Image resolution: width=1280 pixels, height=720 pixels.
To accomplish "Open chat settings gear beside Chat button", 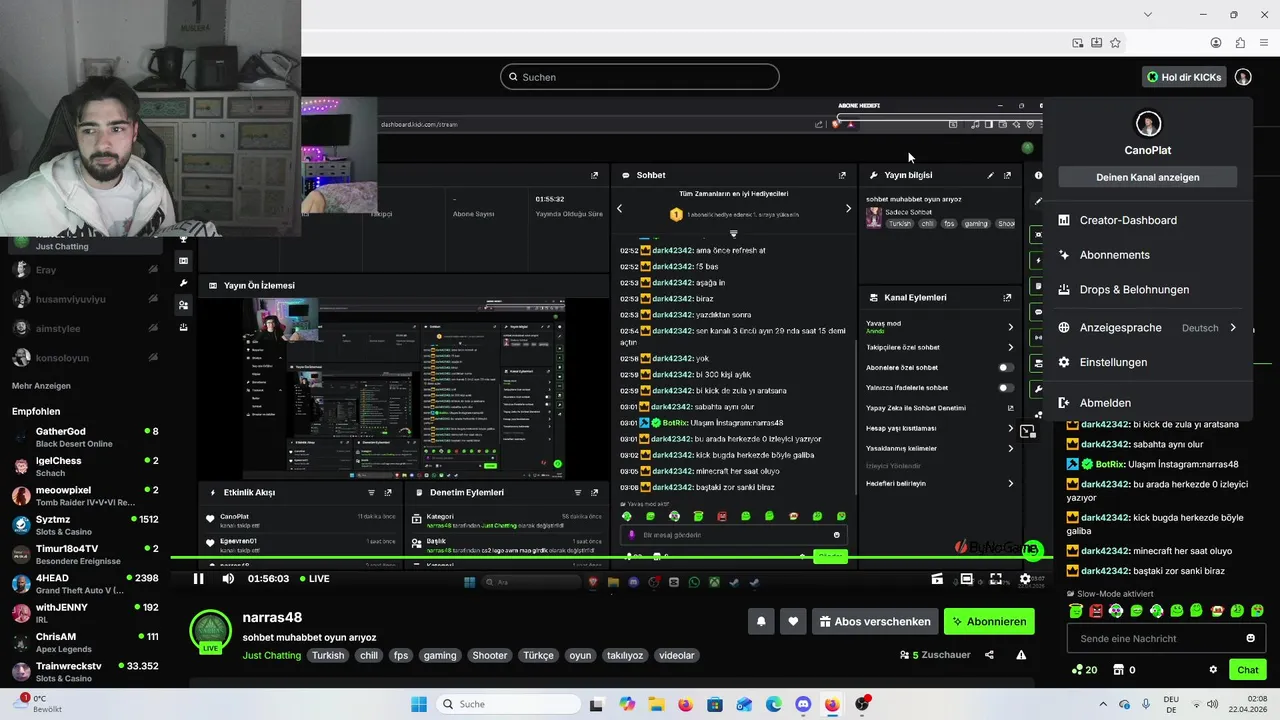I will (1213, 670).
